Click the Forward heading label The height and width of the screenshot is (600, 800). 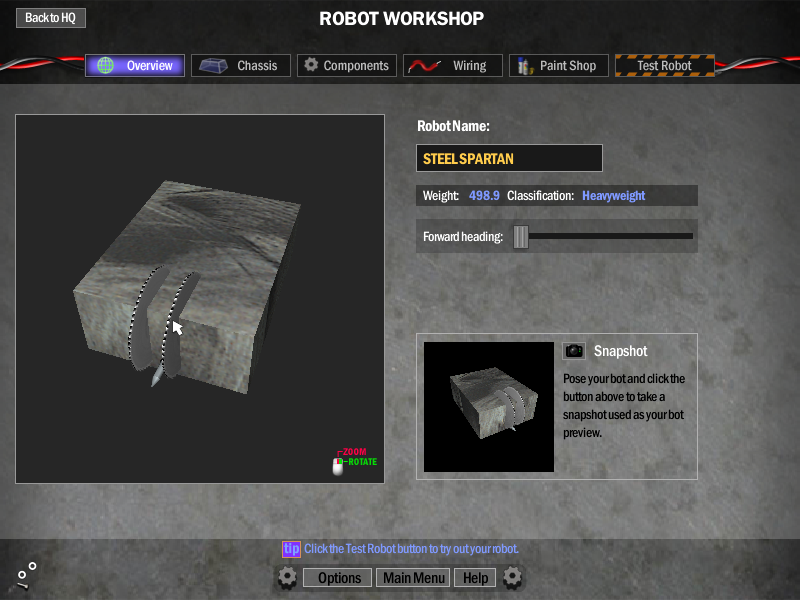click(x=463, y=237)
